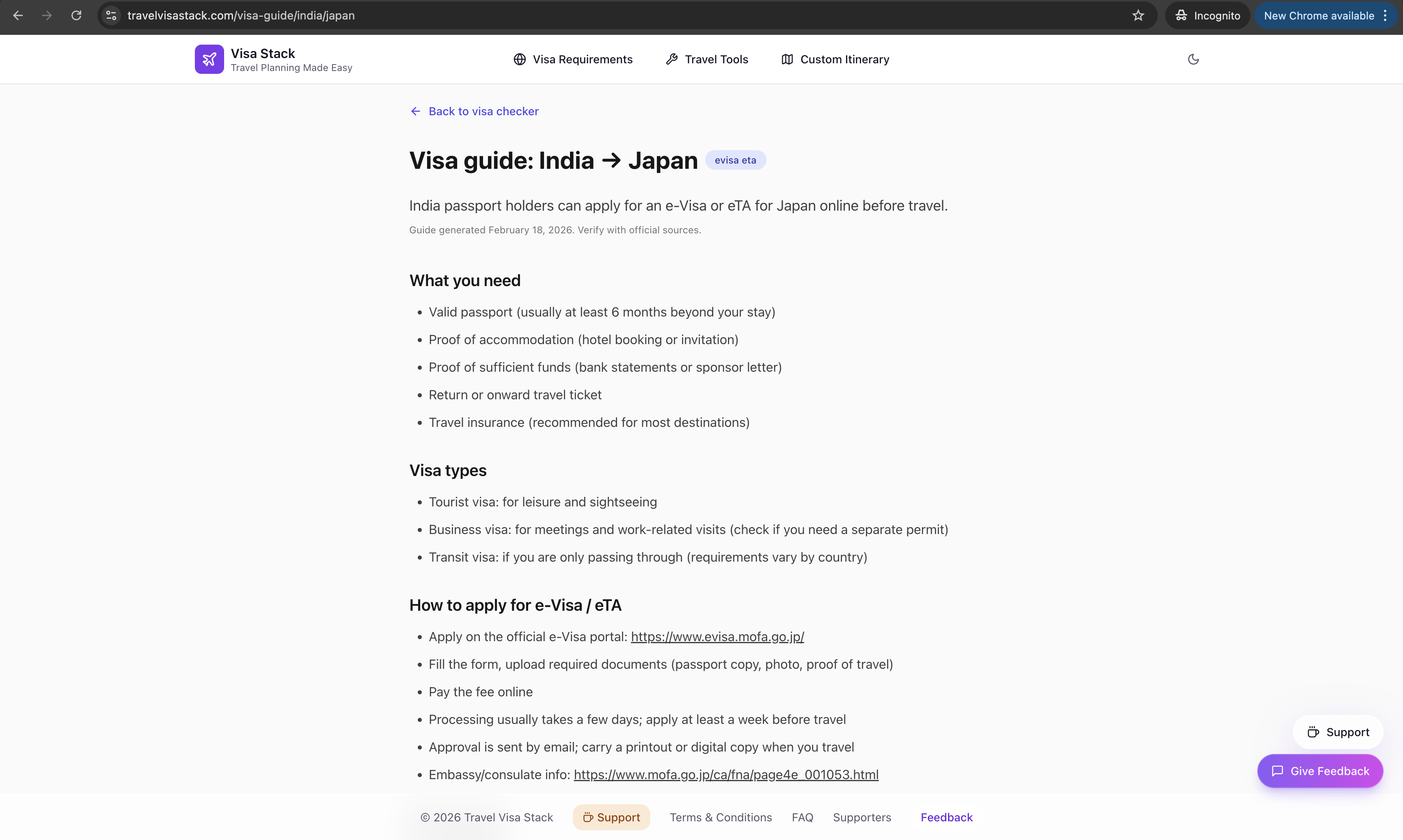Toggle dark mode with the moon icon
Screen dimensions: 1403x840
click(1193, 59)
